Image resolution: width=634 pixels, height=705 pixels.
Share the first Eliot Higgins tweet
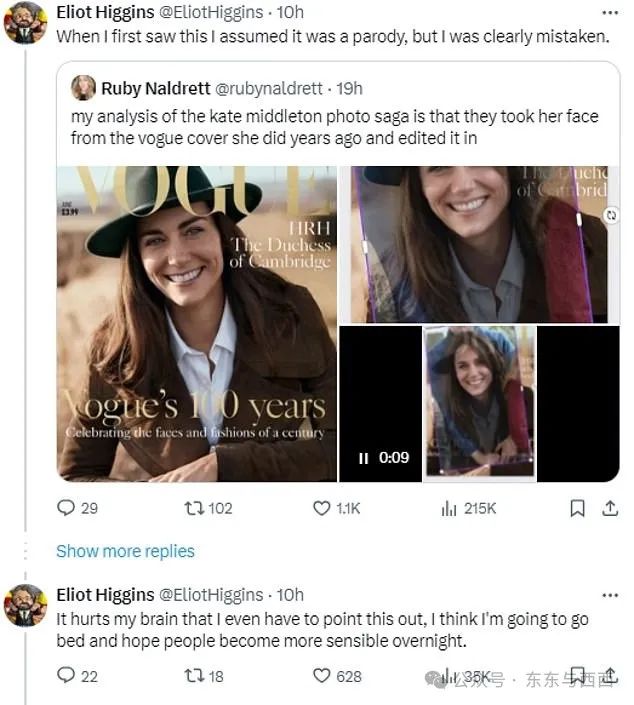[x=610, y=508]
